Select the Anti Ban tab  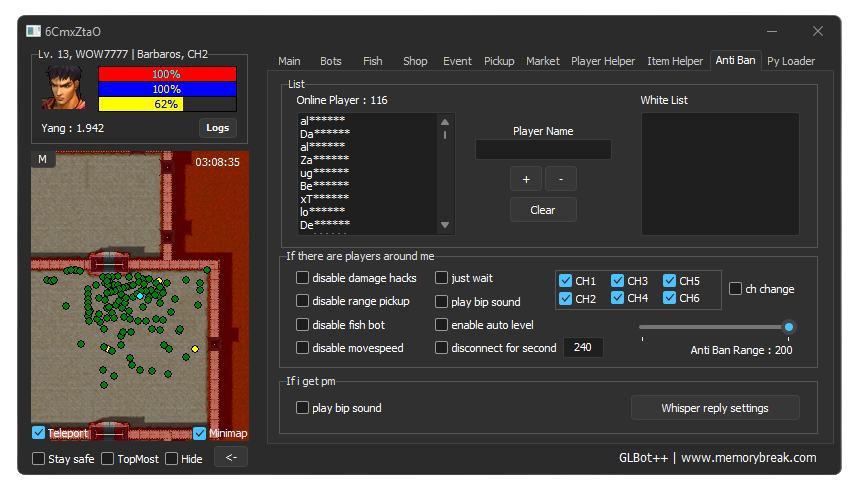tap(735, 60)
